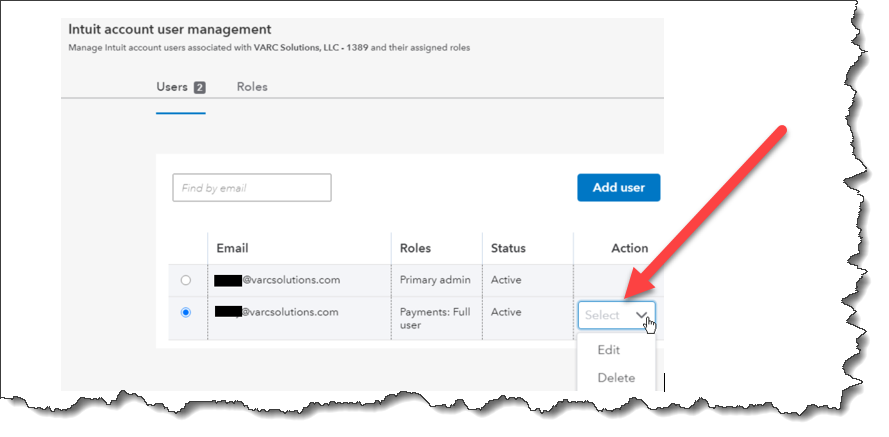Click the Payments: Full user role cell

coord(435,319)
